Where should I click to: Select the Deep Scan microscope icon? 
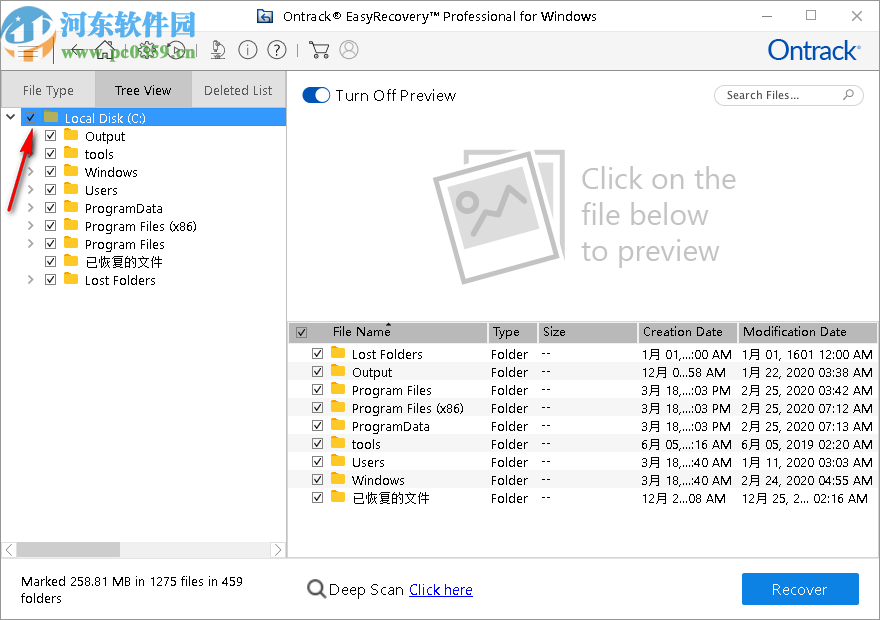pyautogui.click(x=218, y=50)
